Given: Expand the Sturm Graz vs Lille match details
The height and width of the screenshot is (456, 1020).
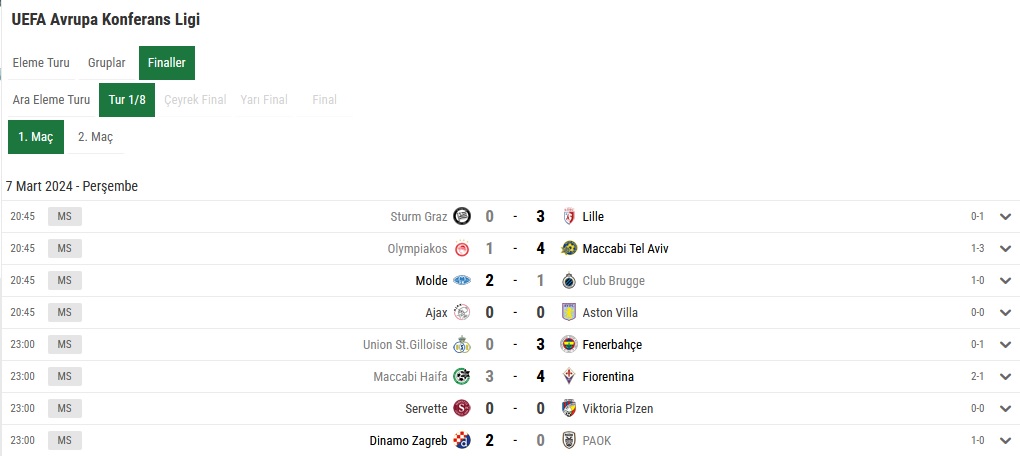Looking at the screenshot, I should tap(1006, 217).
